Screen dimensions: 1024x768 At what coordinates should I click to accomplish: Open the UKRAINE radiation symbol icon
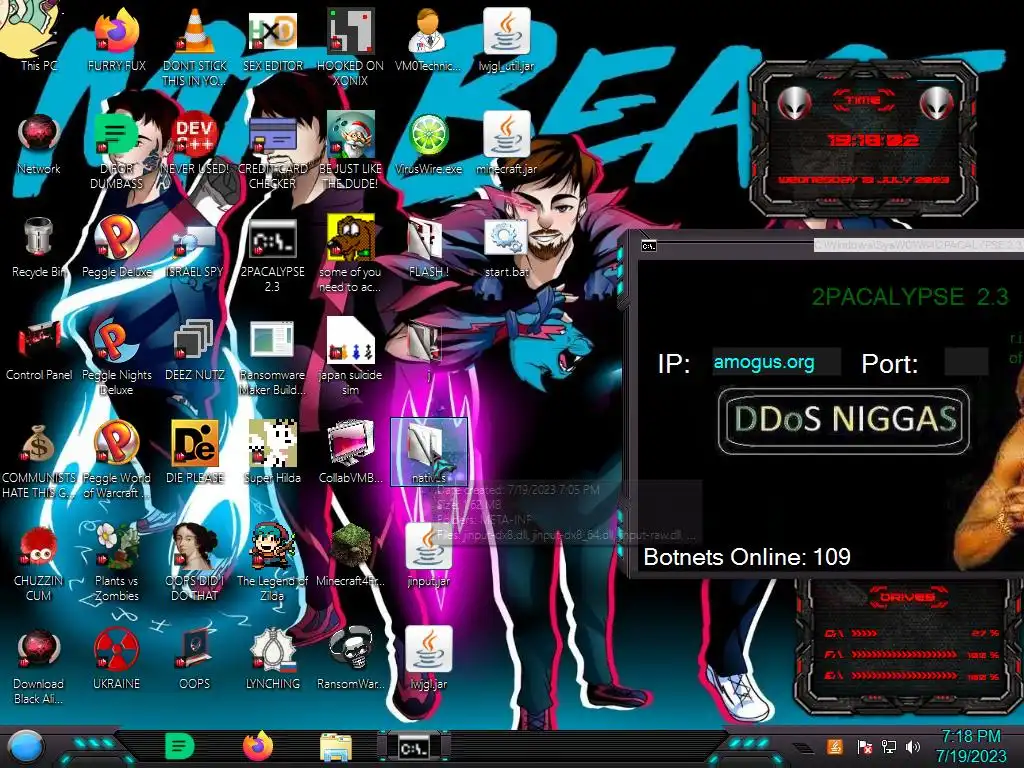pyautogui.click(x=117, y=658)
